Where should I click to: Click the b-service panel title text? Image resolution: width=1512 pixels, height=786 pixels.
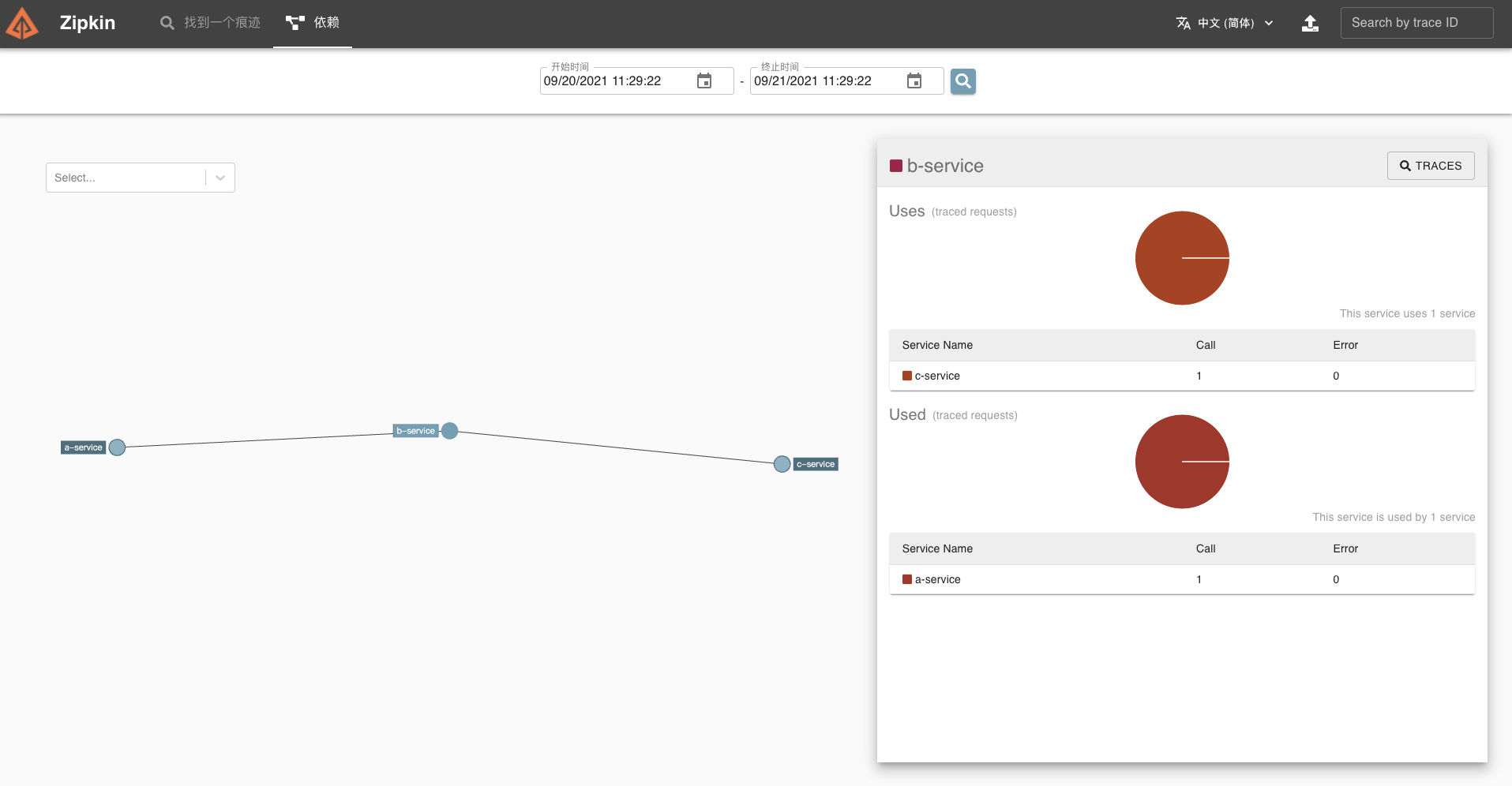pyautogui.click(x=945, y=166)
